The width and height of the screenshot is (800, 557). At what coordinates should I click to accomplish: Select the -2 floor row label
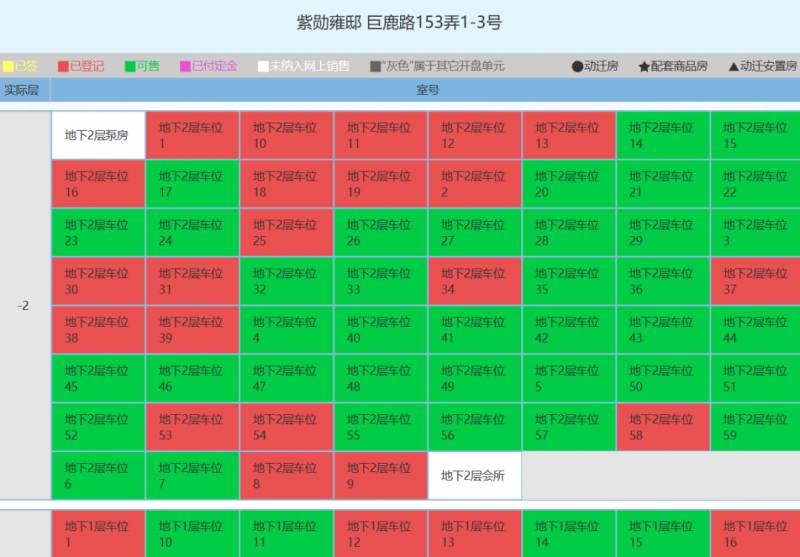(24, 306)
